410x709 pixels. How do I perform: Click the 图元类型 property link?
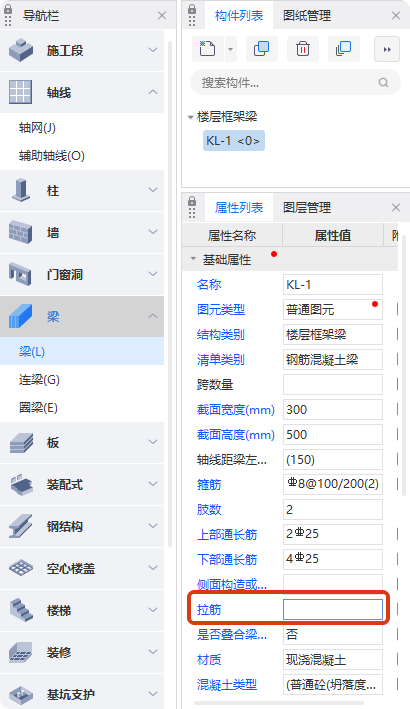click(221, 310)
